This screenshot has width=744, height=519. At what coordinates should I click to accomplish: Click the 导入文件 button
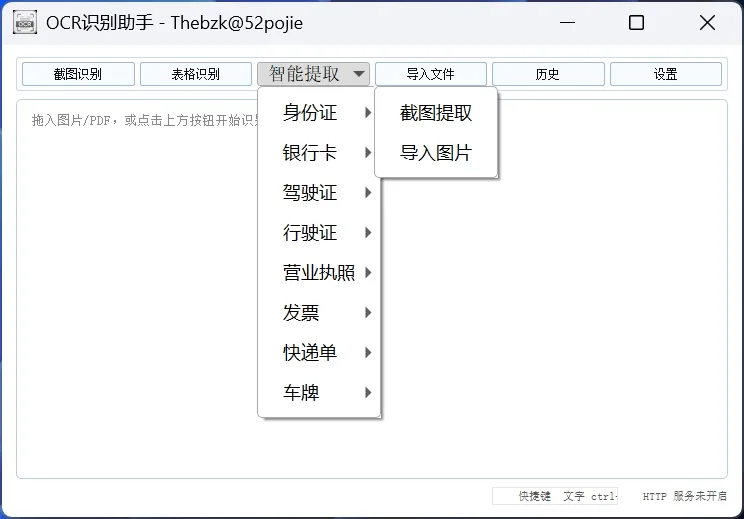pos(431,74)
